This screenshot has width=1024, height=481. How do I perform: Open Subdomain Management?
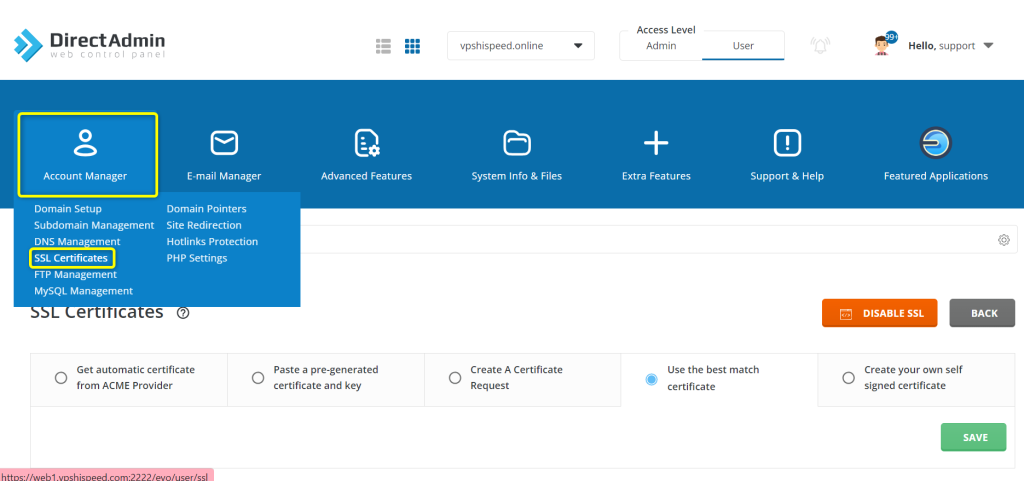[x=94, y=225]
